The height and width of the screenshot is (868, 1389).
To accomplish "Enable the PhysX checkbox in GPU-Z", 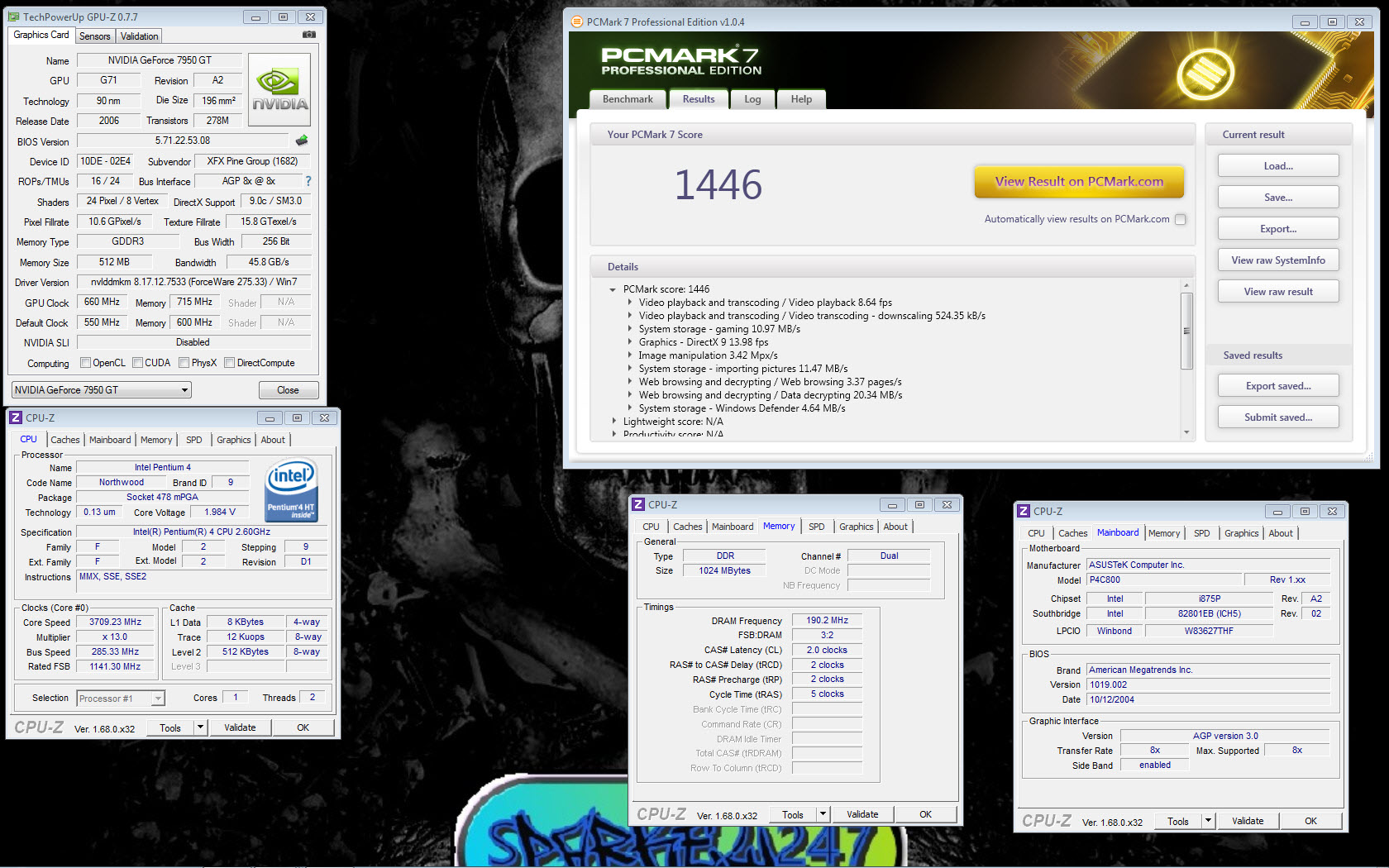I will coord(184,362).
